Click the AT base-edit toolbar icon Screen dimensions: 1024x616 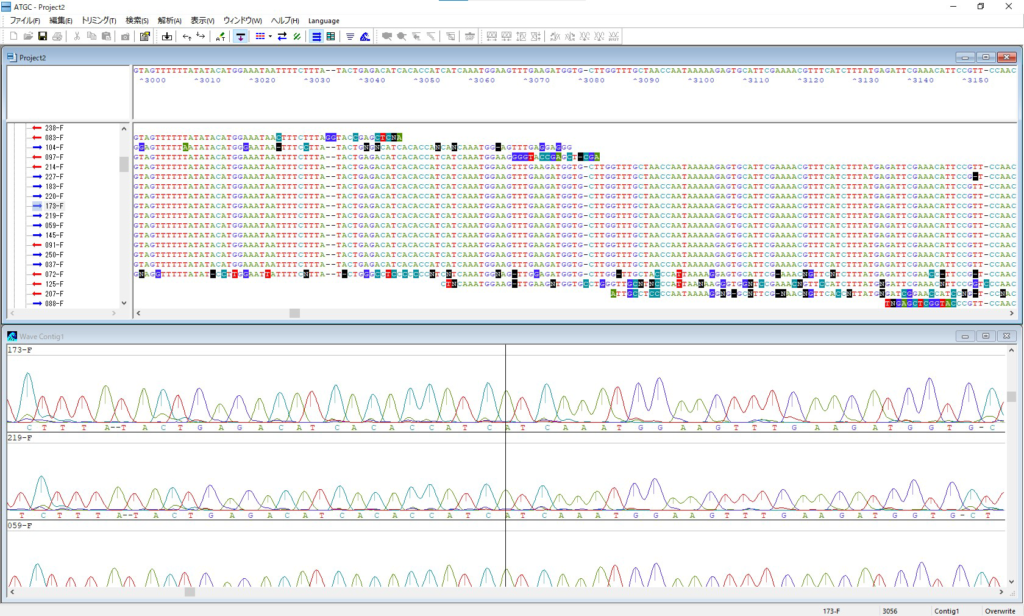(220, 37)
